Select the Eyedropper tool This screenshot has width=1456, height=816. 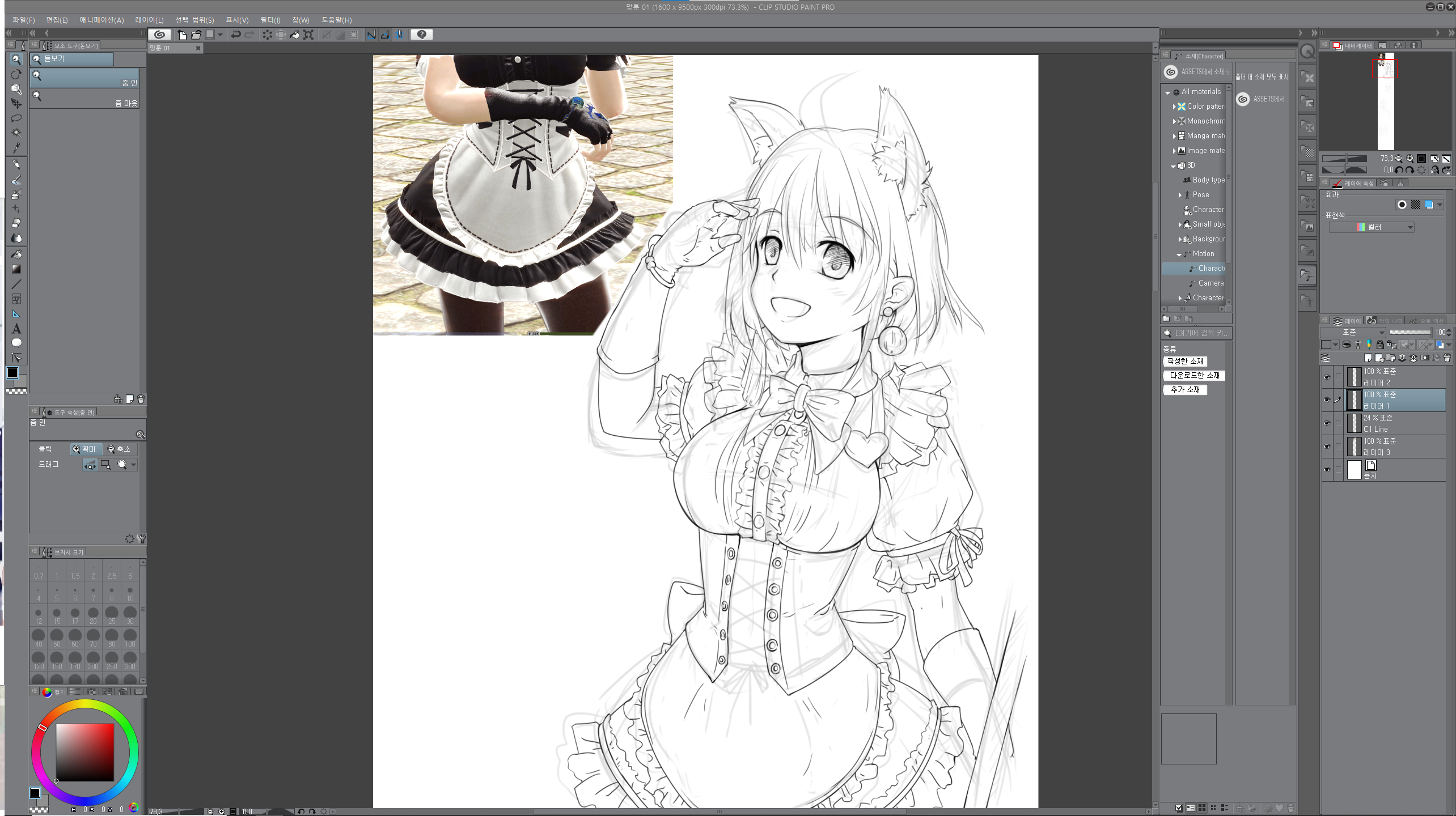pos(16,148)
